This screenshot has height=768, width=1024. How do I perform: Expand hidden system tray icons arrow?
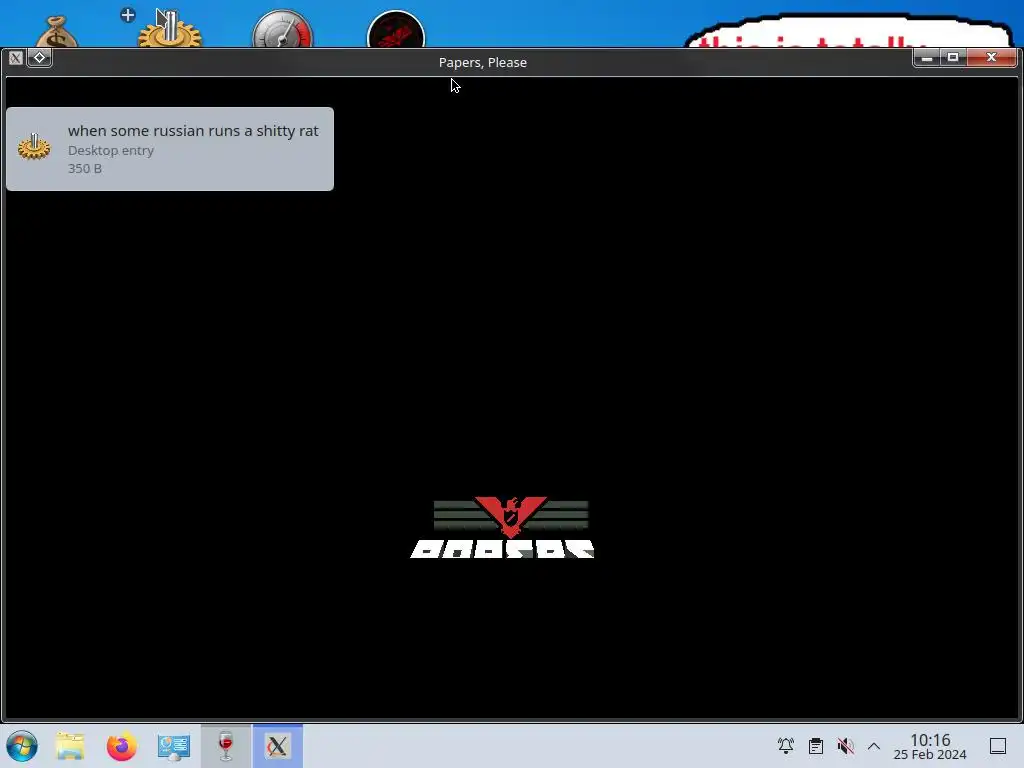(874, 746)
